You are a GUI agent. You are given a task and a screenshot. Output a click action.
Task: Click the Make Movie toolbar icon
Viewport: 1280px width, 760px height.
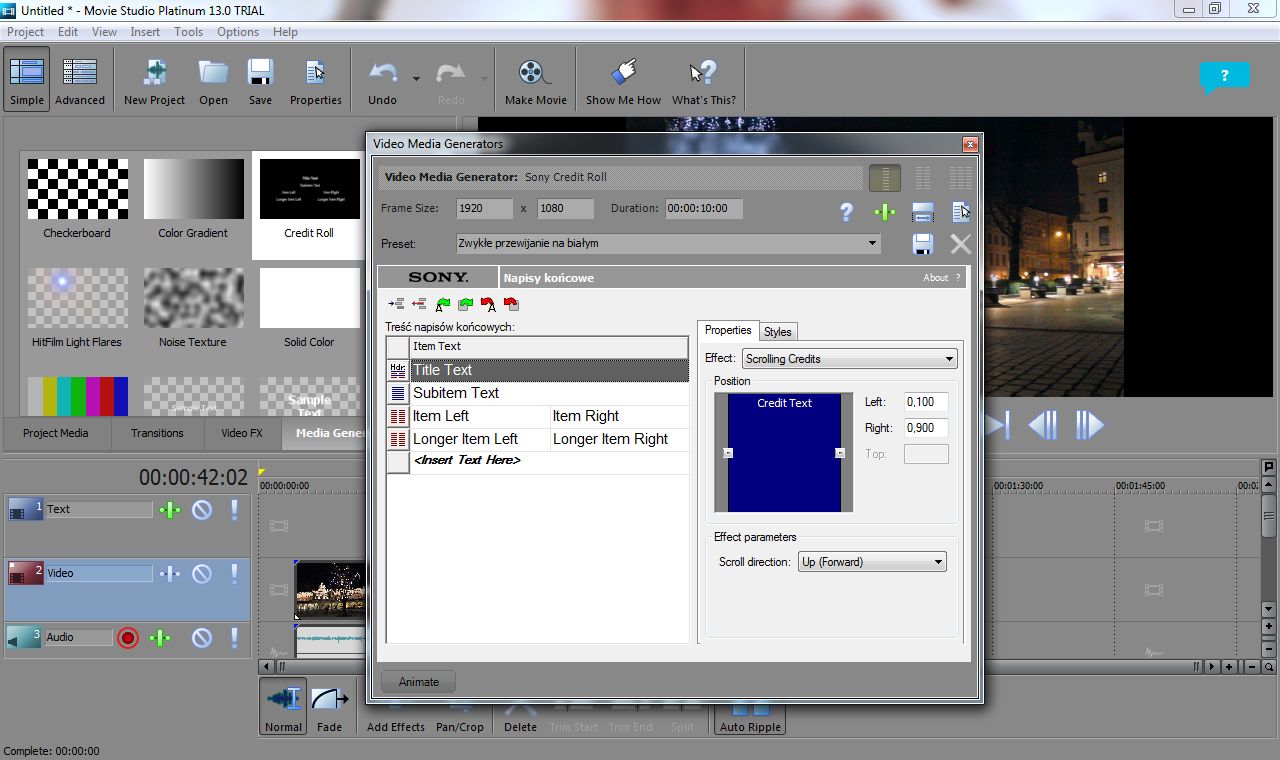coord(535,80)
